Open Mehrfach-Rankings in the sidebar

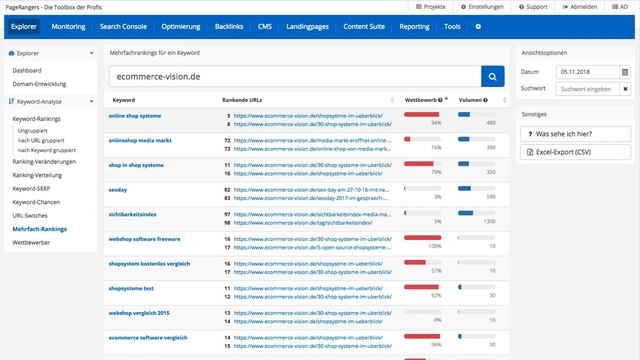pyautogui.click(x=40, y=229)
